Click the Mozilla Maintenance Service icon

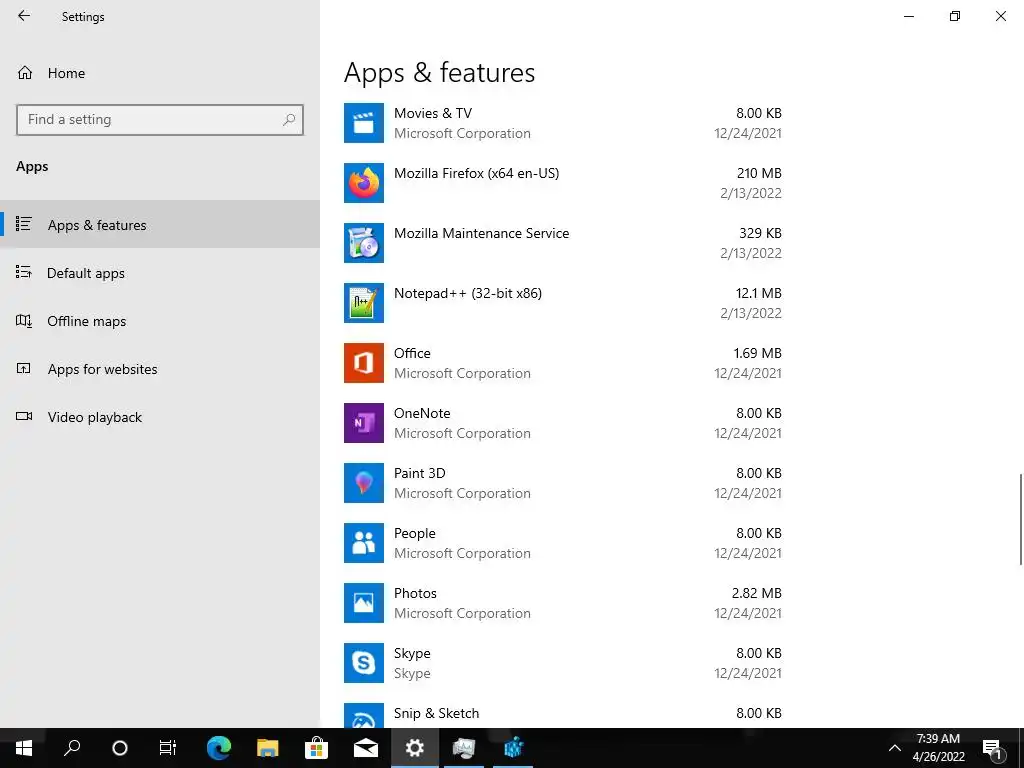364,243
